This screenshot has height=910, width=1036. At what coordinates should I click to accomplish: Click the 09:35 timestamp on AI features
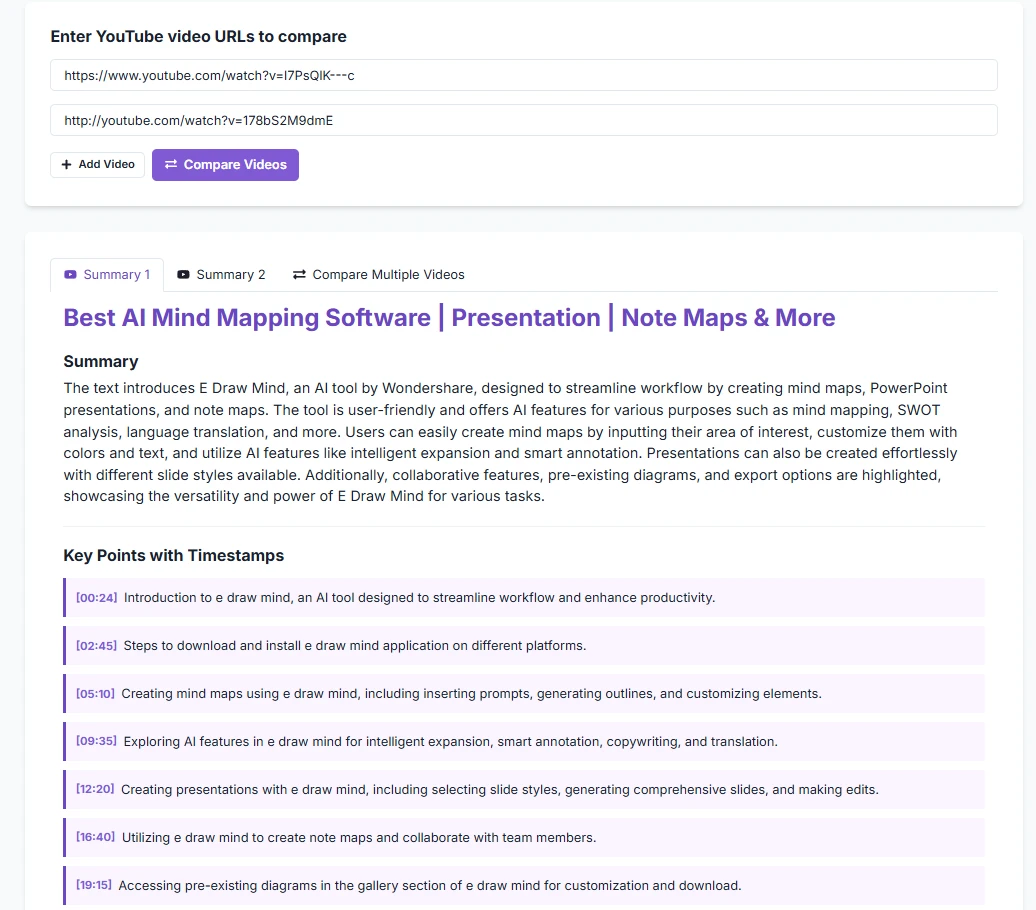point(96,742)
